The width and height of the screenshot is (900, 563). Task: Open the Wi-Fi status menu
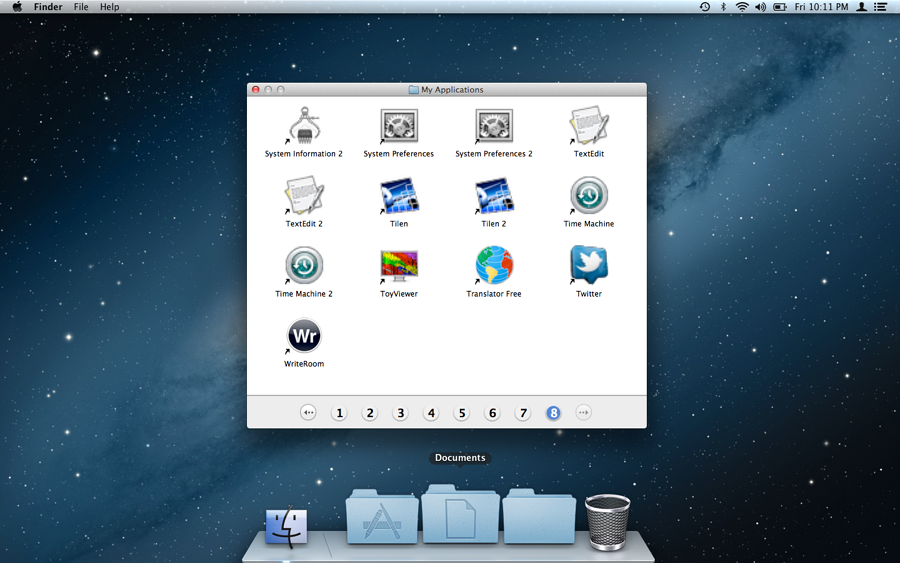pyautogui.click(x=742, y=7)
